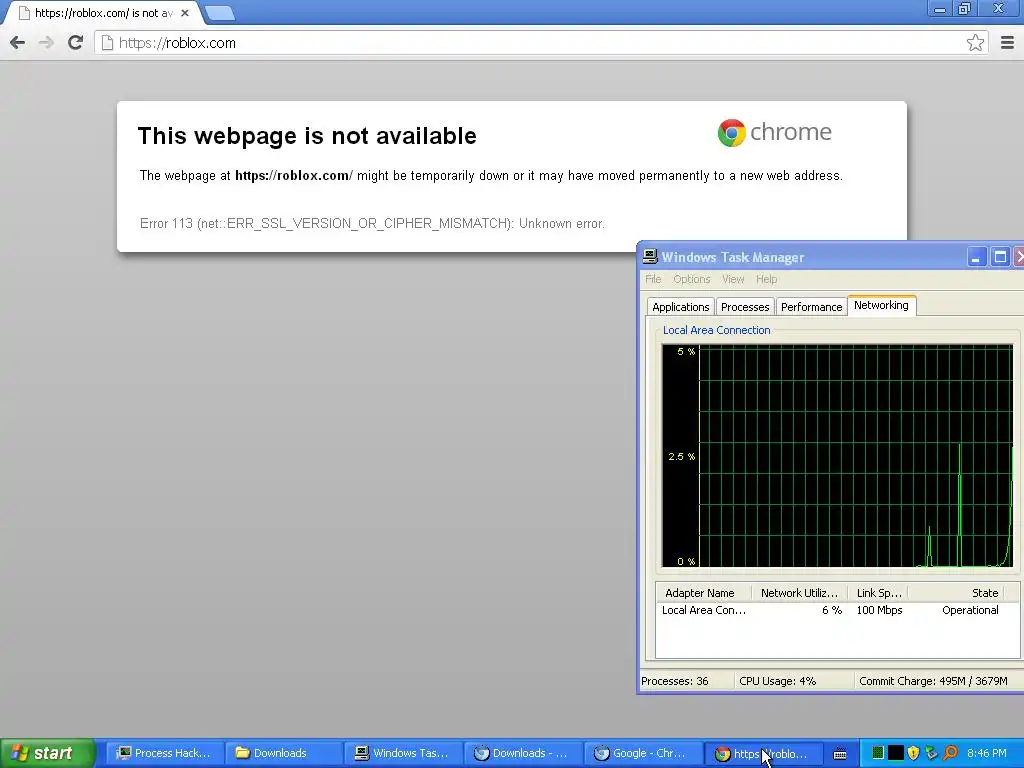Click the Task Manager title bar icon

(650, 257)
